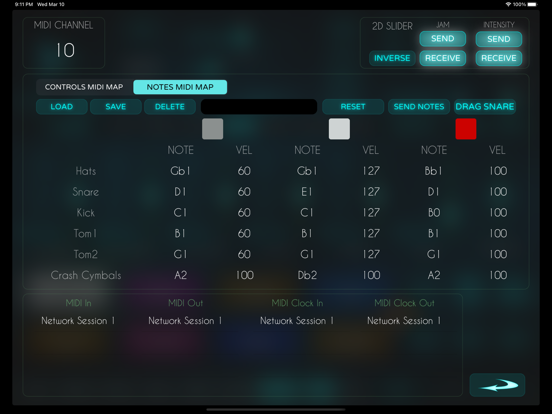Tap the back arrow icon
This screenshot has height=414, width=552.
click(x=497, y=385)
